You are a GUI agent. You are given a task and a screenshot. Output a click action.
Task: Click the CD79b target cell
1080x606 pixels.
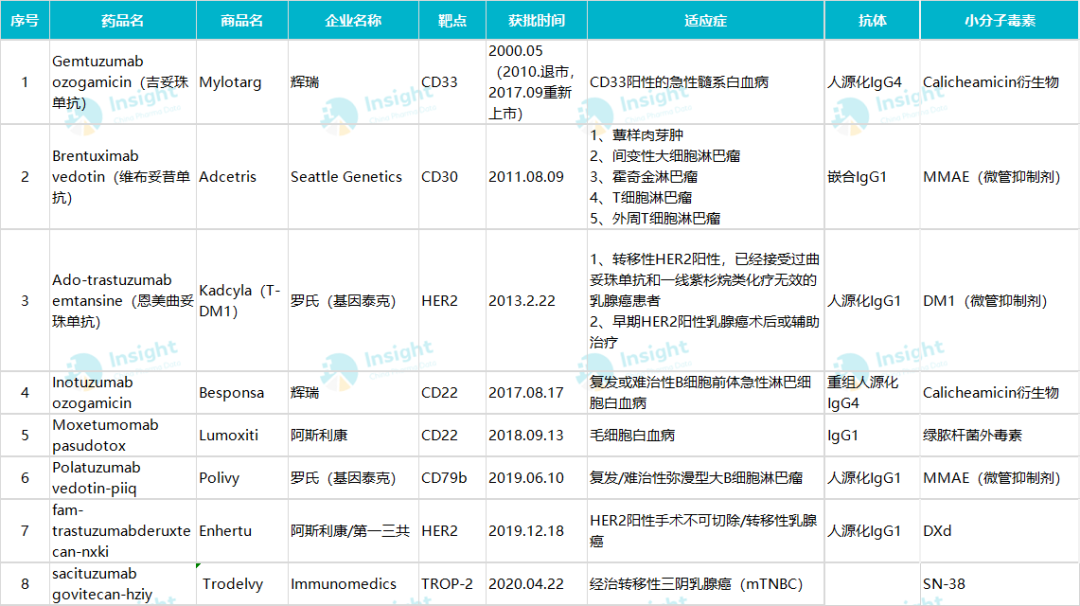click(x=452, y=478)
